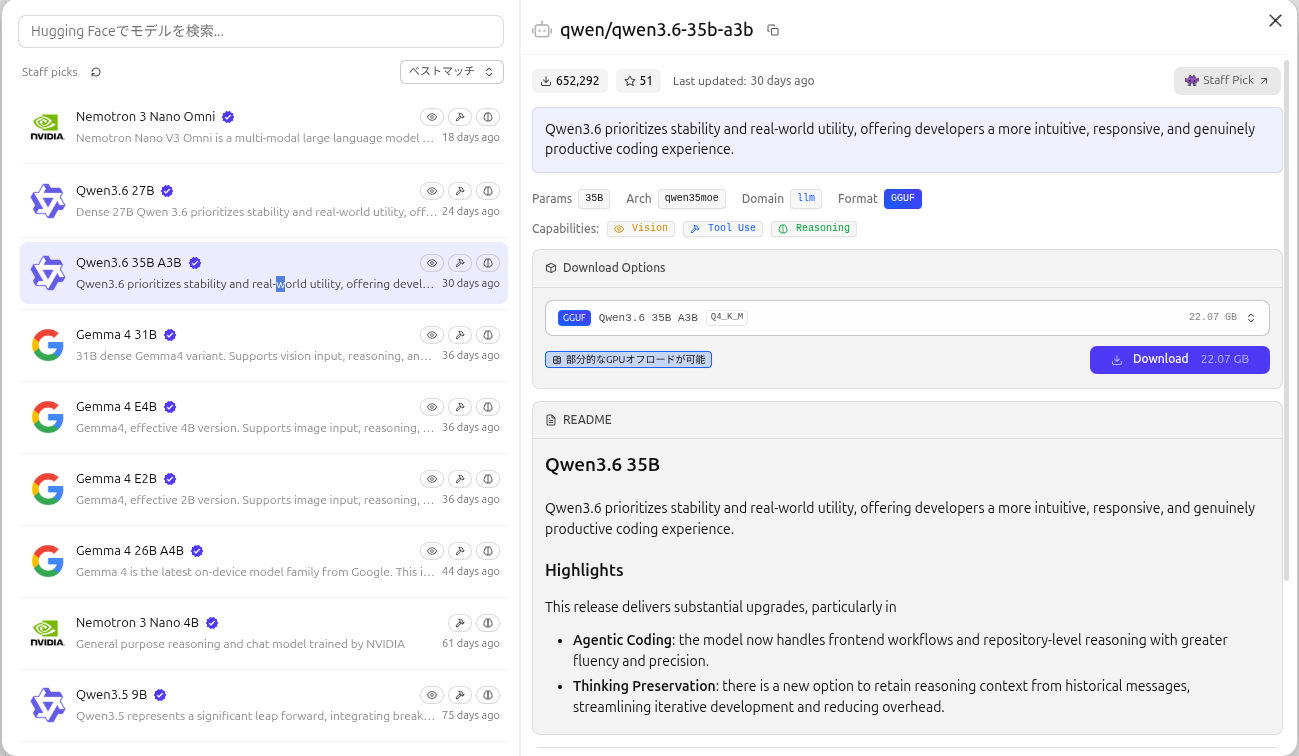
Task: Click the reasoning icon on Qwen3.5 9B
Action: click(x=488, y=695)
